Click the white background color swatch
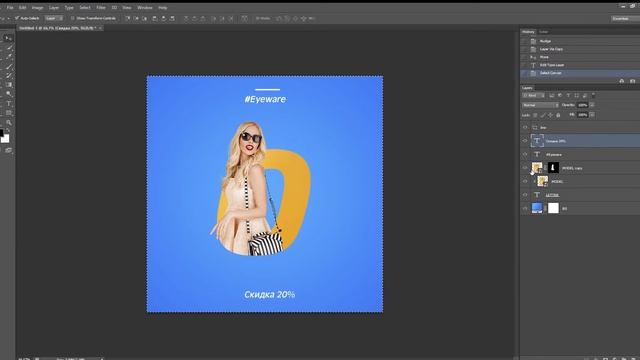This screenshot has width=640, height=360. click(5, 138)
